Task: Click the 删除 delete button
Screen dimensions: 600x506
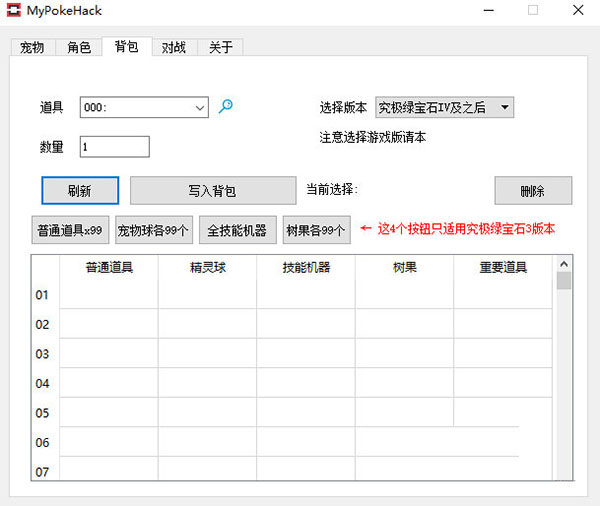Action: pos(533,190)
